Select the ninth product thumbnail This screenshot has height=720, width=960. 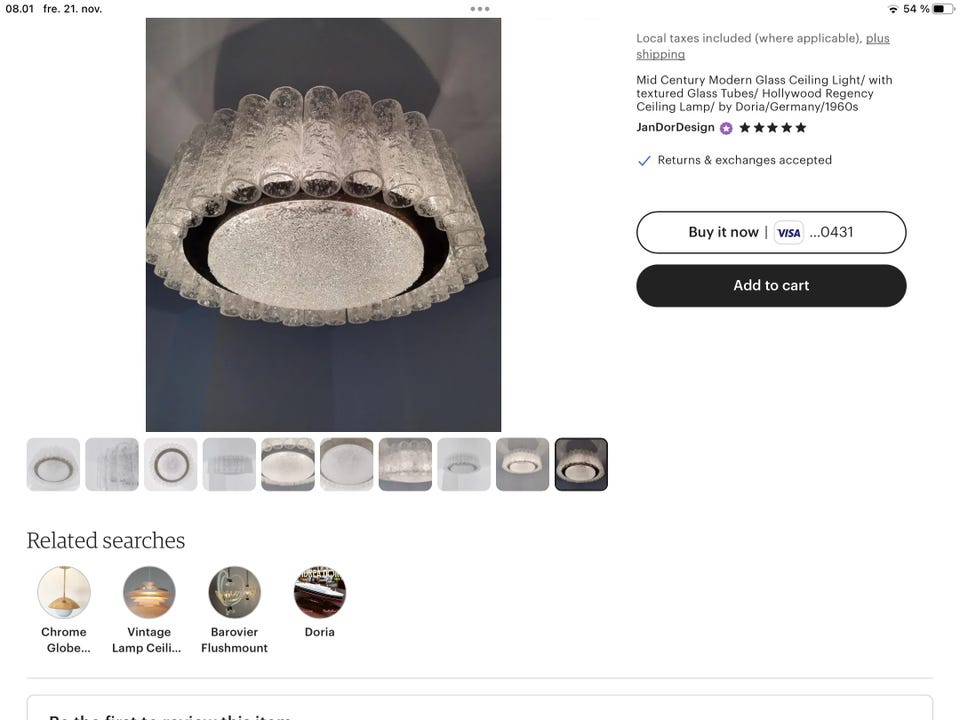point(523,464)
